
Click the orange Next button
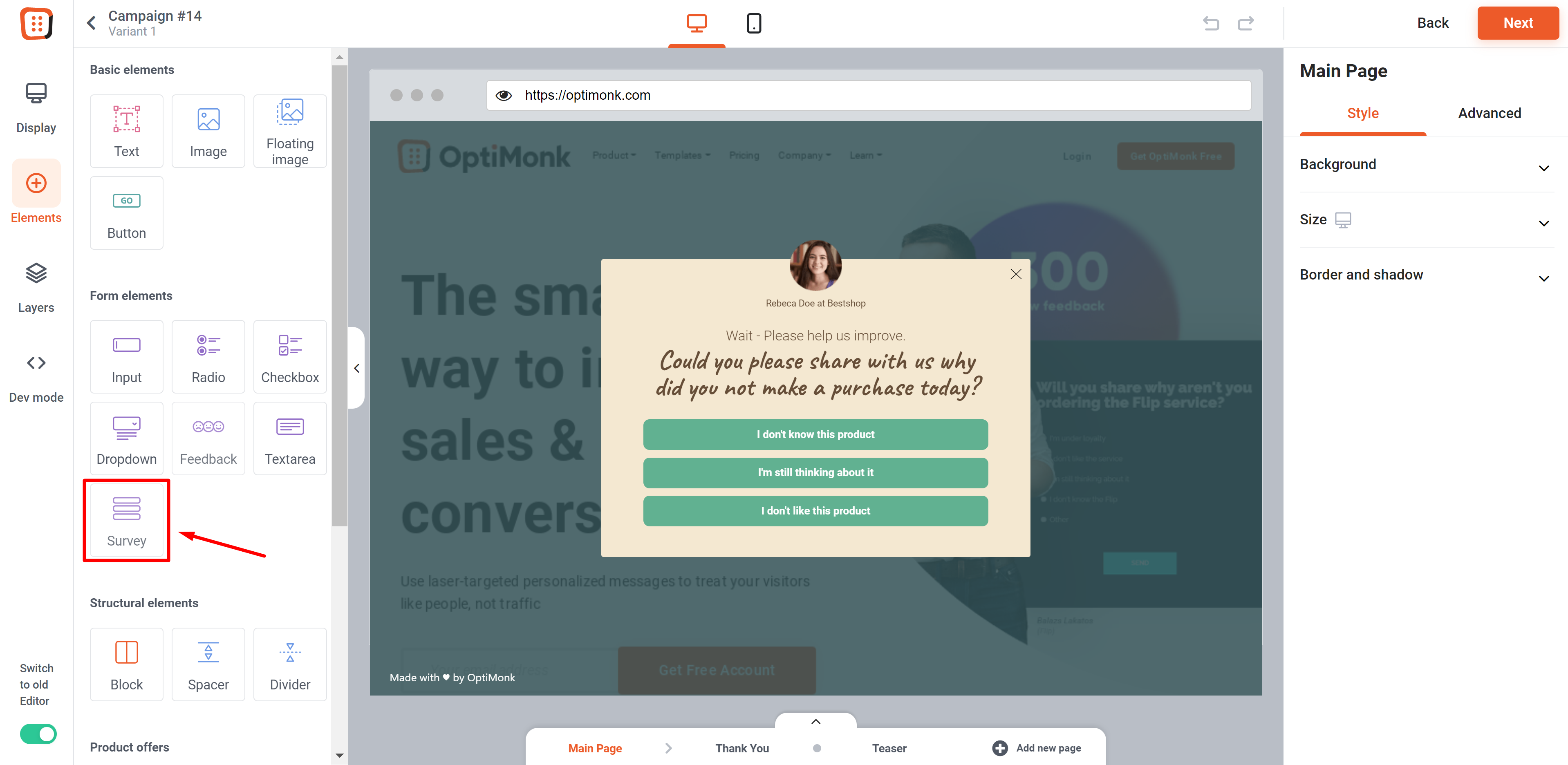(1517, 23)
